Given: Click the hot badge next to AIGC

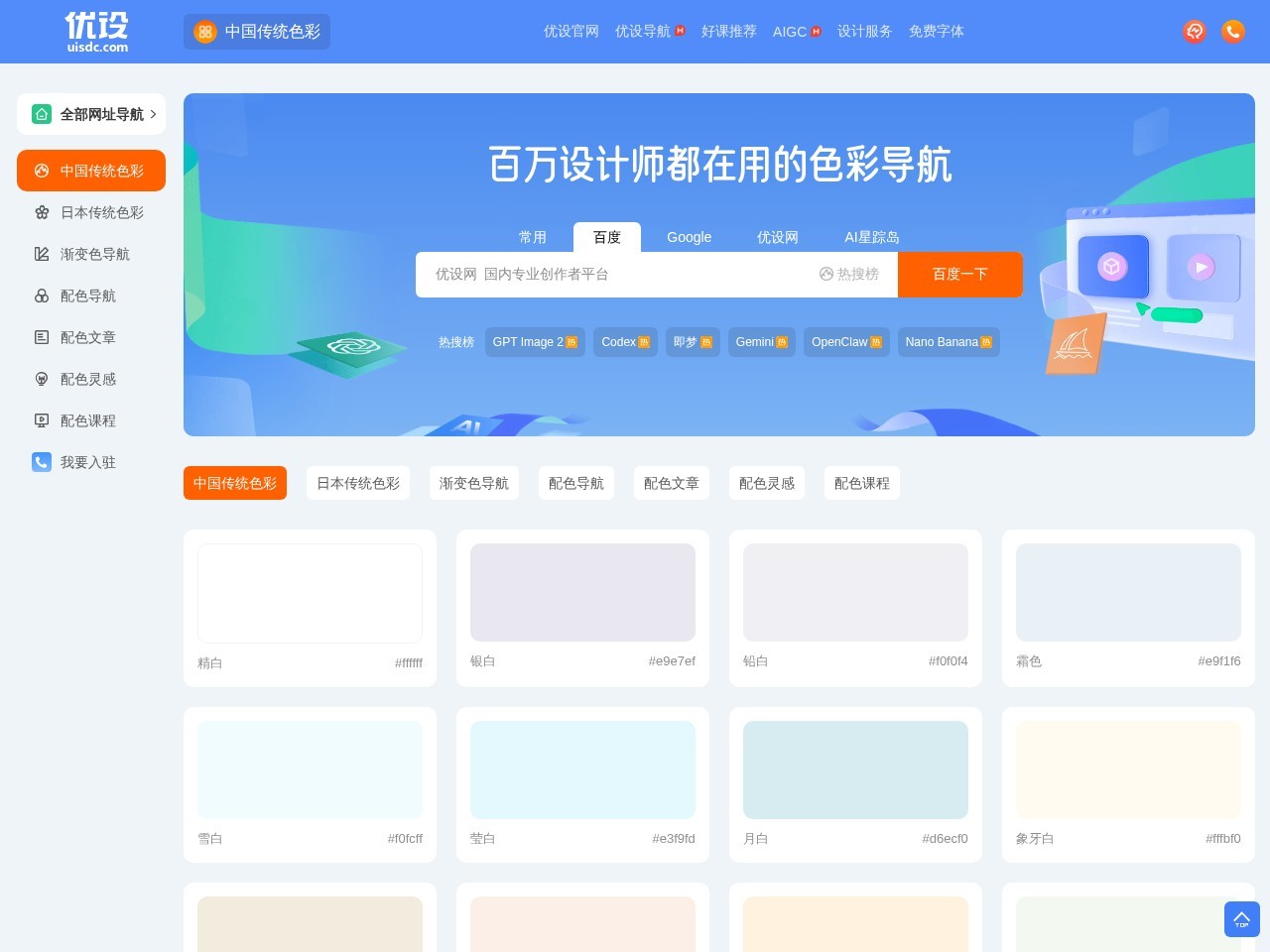Looking at the screenshot, I should [x=817, y=32].
